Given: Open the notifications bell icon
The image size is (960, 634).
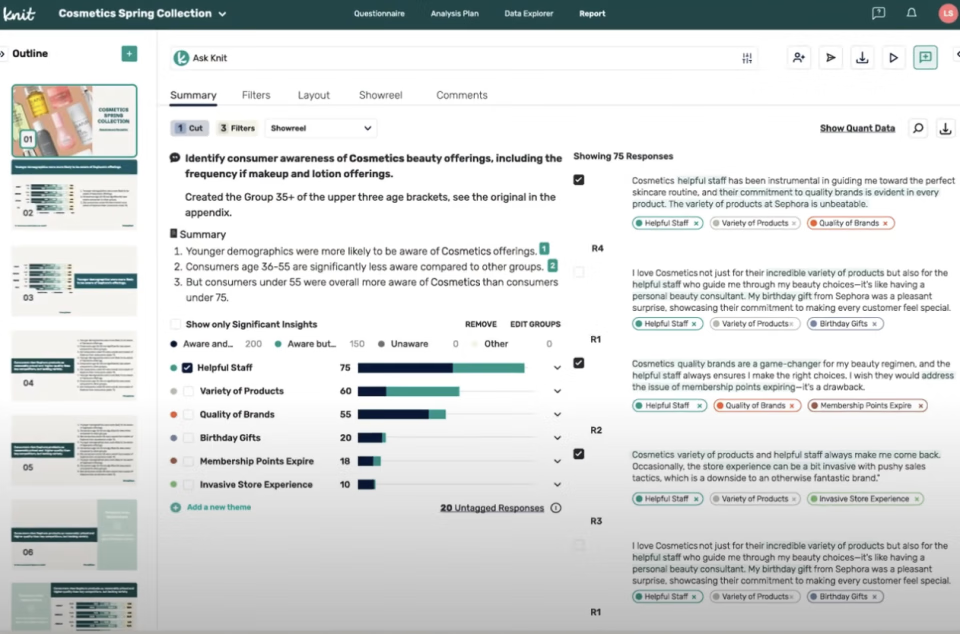Looking at the screenshot, I should click(x=911, y=14).
